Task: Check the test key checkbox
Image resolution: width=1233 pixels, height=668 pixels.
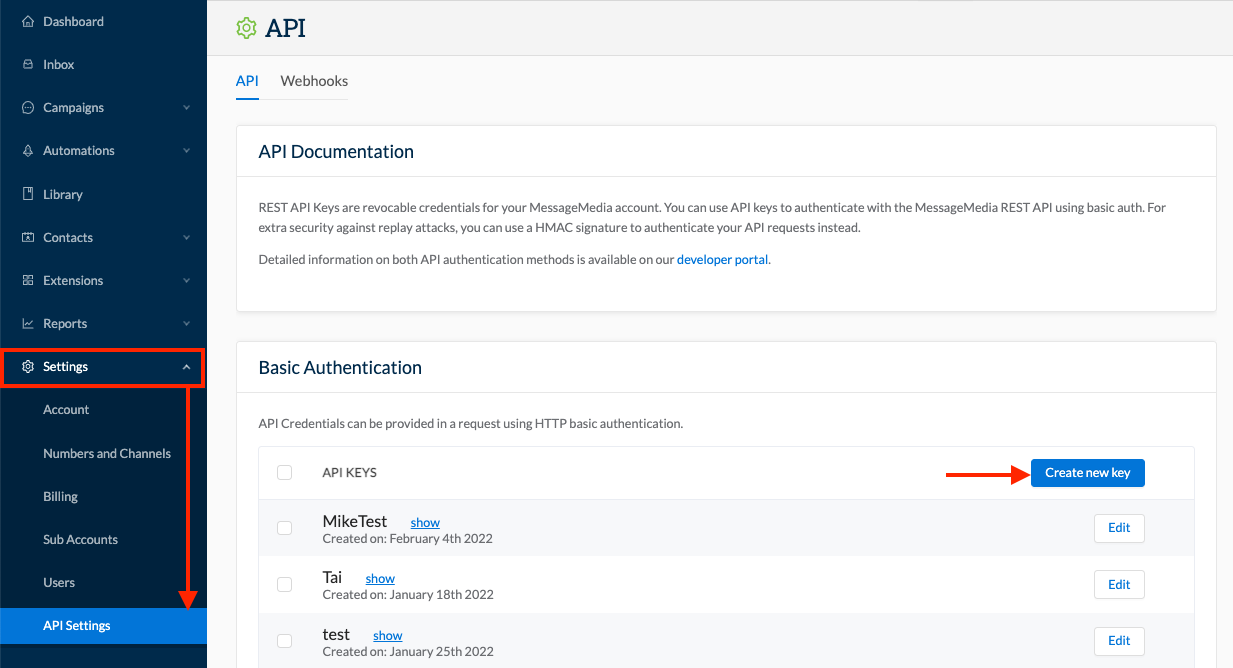Action: 284,641
